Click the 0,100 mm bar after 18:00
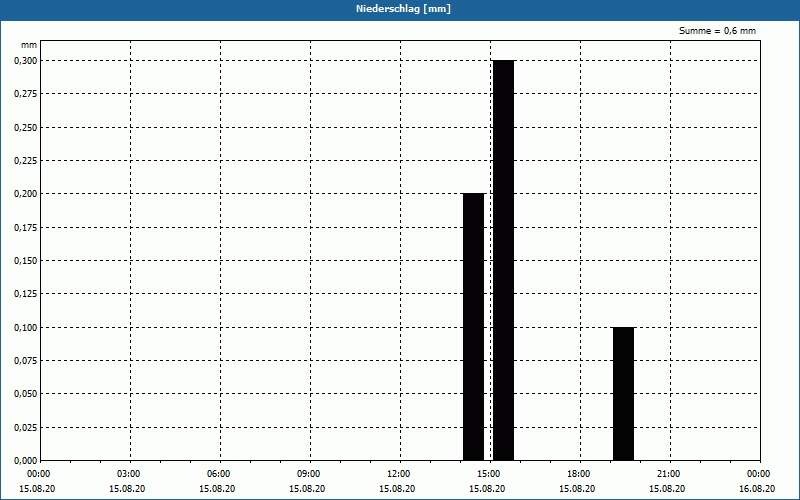Viewport: 800px width, 500px height. tap(623, 393)
